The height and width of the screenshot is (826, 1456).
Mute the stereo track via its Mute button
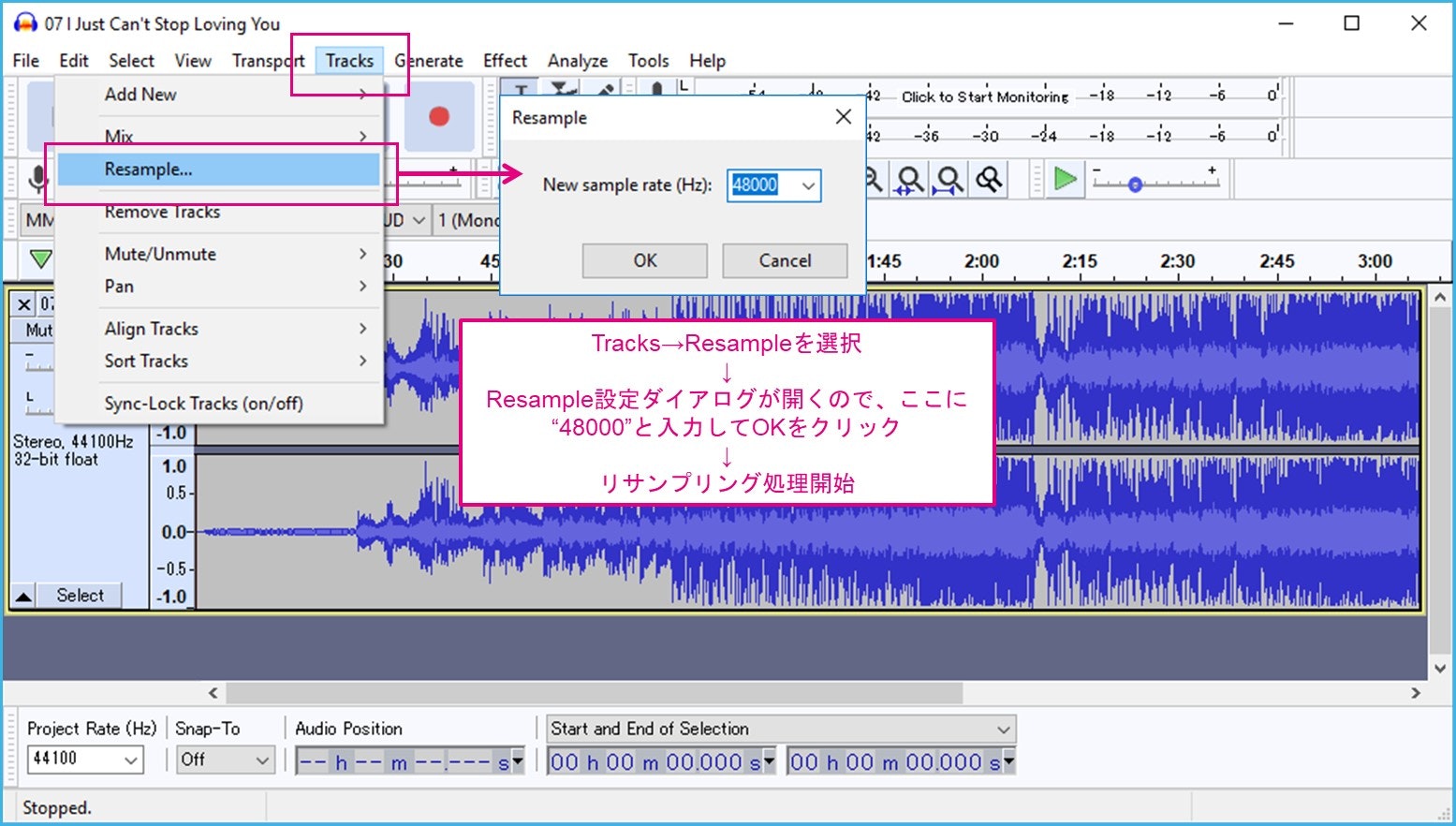[x=33, y=330]
